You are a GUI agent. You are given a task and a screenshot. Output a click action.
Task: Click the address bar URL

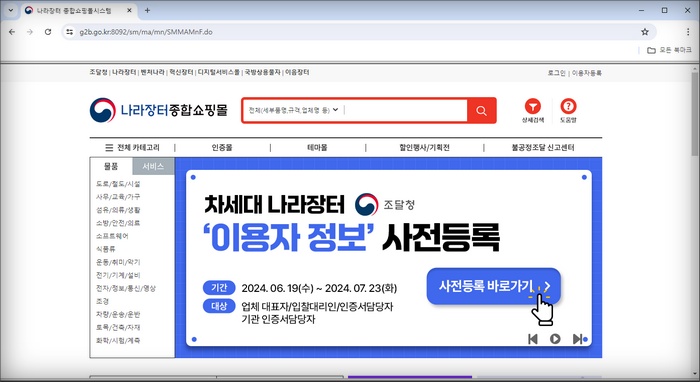[146, 32]
